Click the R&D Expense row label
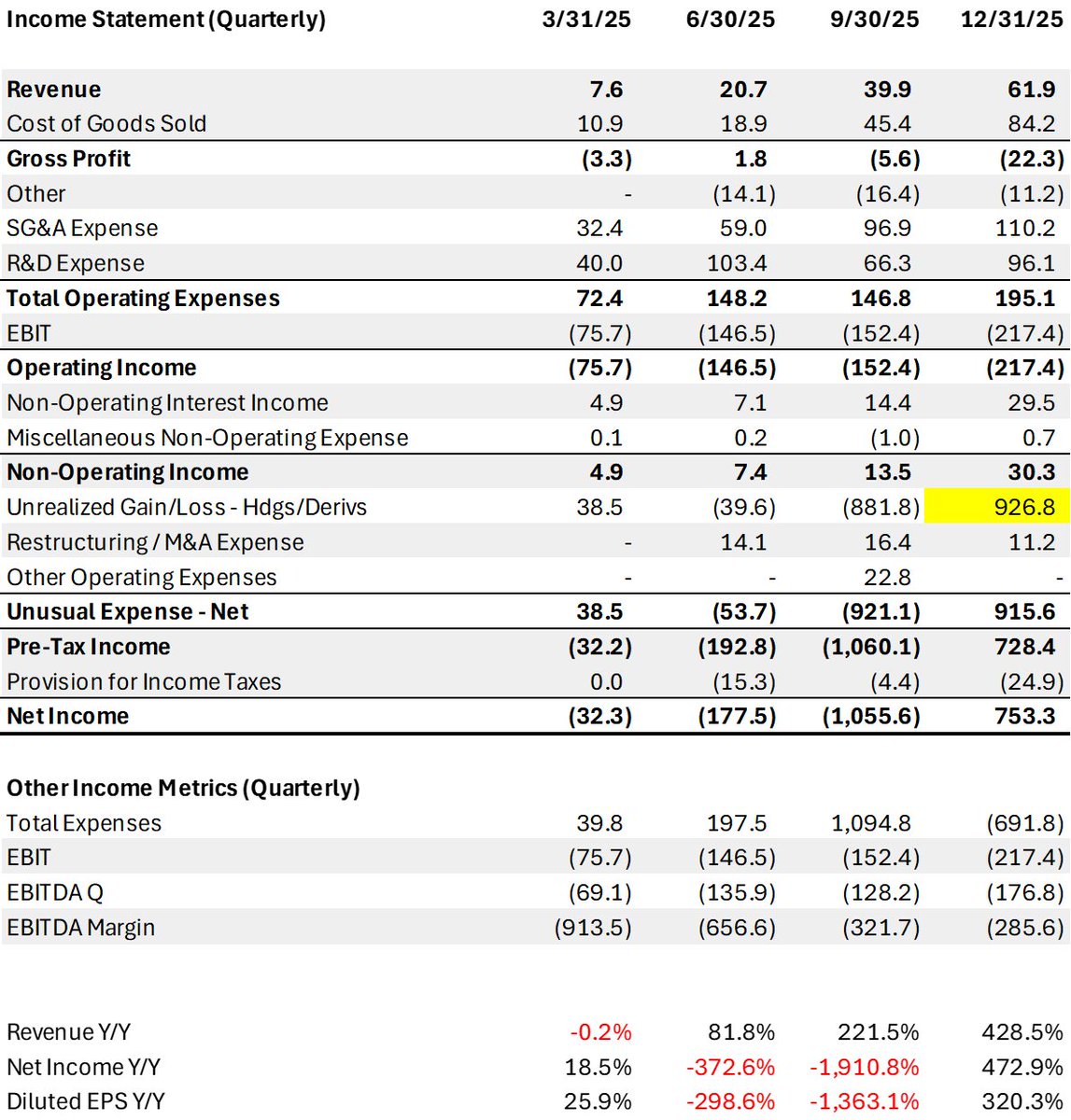Screen dimensions: 1071x1120 pos(76,263)
